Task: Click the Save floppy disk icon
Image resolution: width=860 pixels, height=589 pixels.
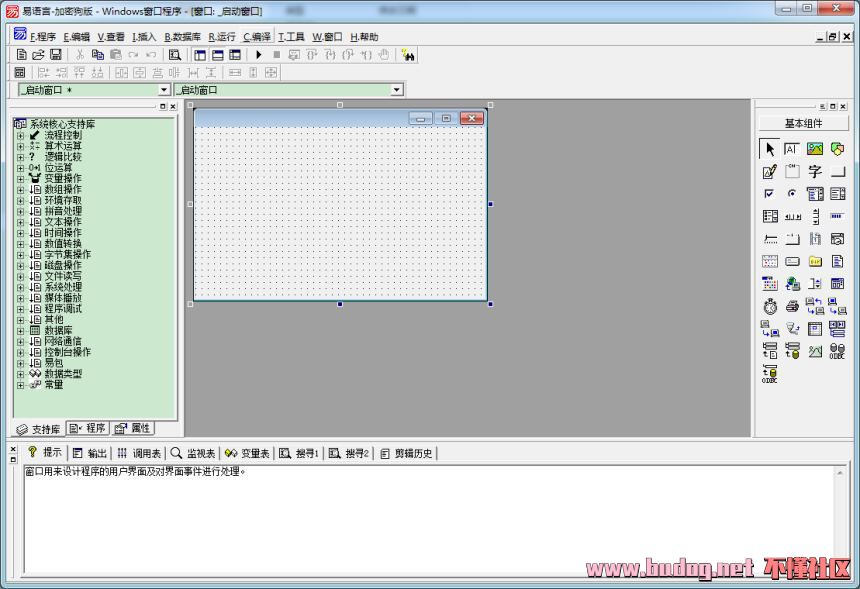Action: [x=55, y=55]
